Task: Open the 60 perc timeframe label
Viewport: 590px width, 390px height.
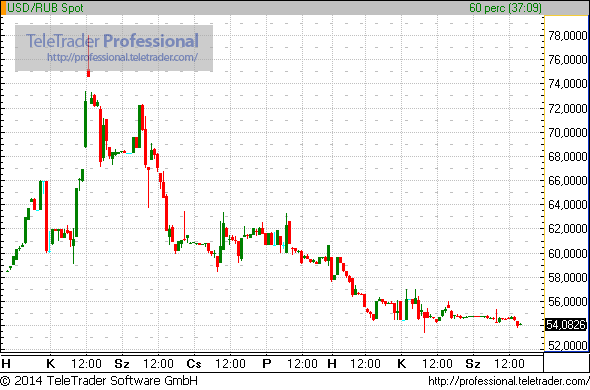Action: click(505, 8)
